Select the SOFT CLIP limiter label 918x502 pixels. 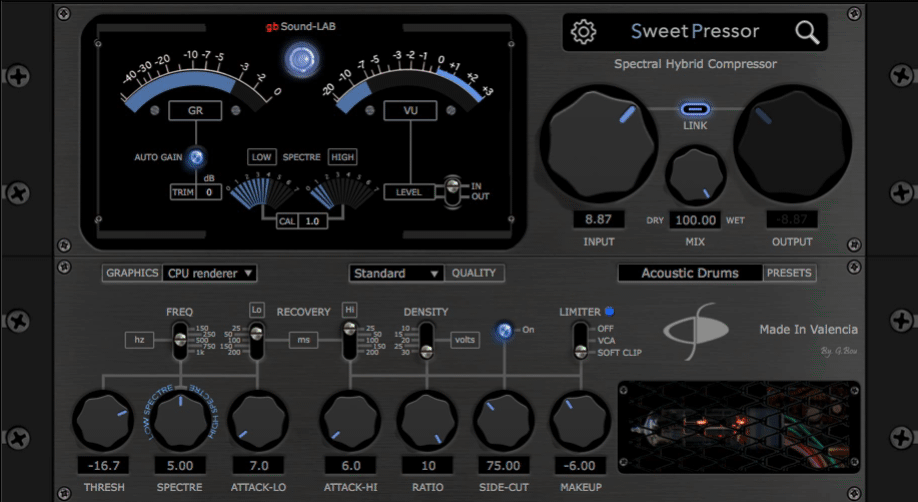click(x=619, y=353)
